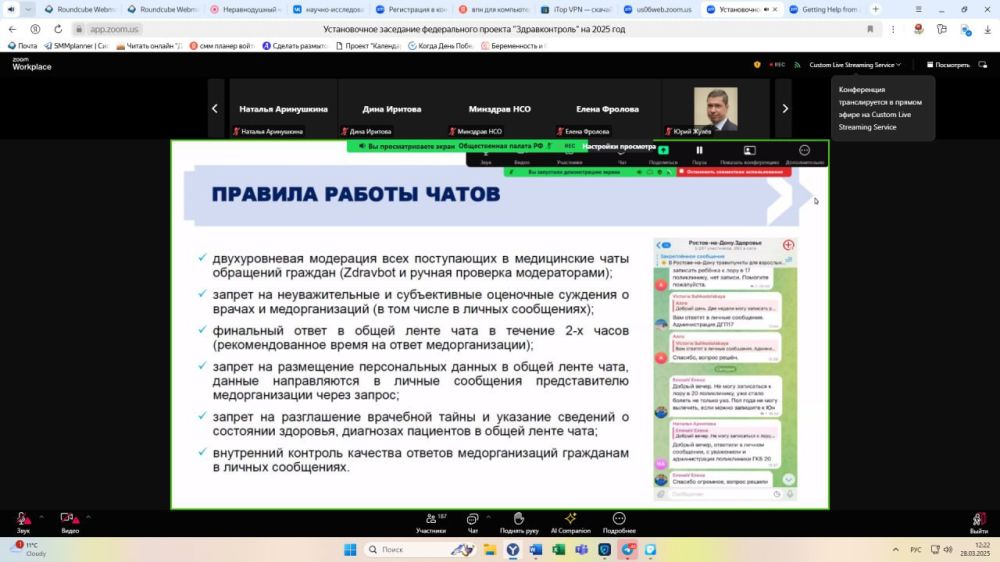The width and height of the screenshot is (1000, 562).
Task: Open Word from the taskbar
Action: point(535,550)
